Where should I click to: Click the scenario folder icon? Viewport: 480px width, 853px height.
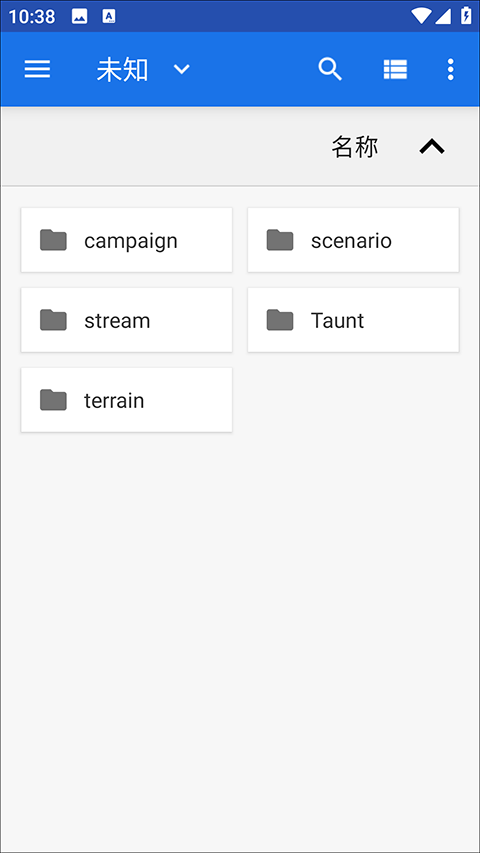[280, 240]
